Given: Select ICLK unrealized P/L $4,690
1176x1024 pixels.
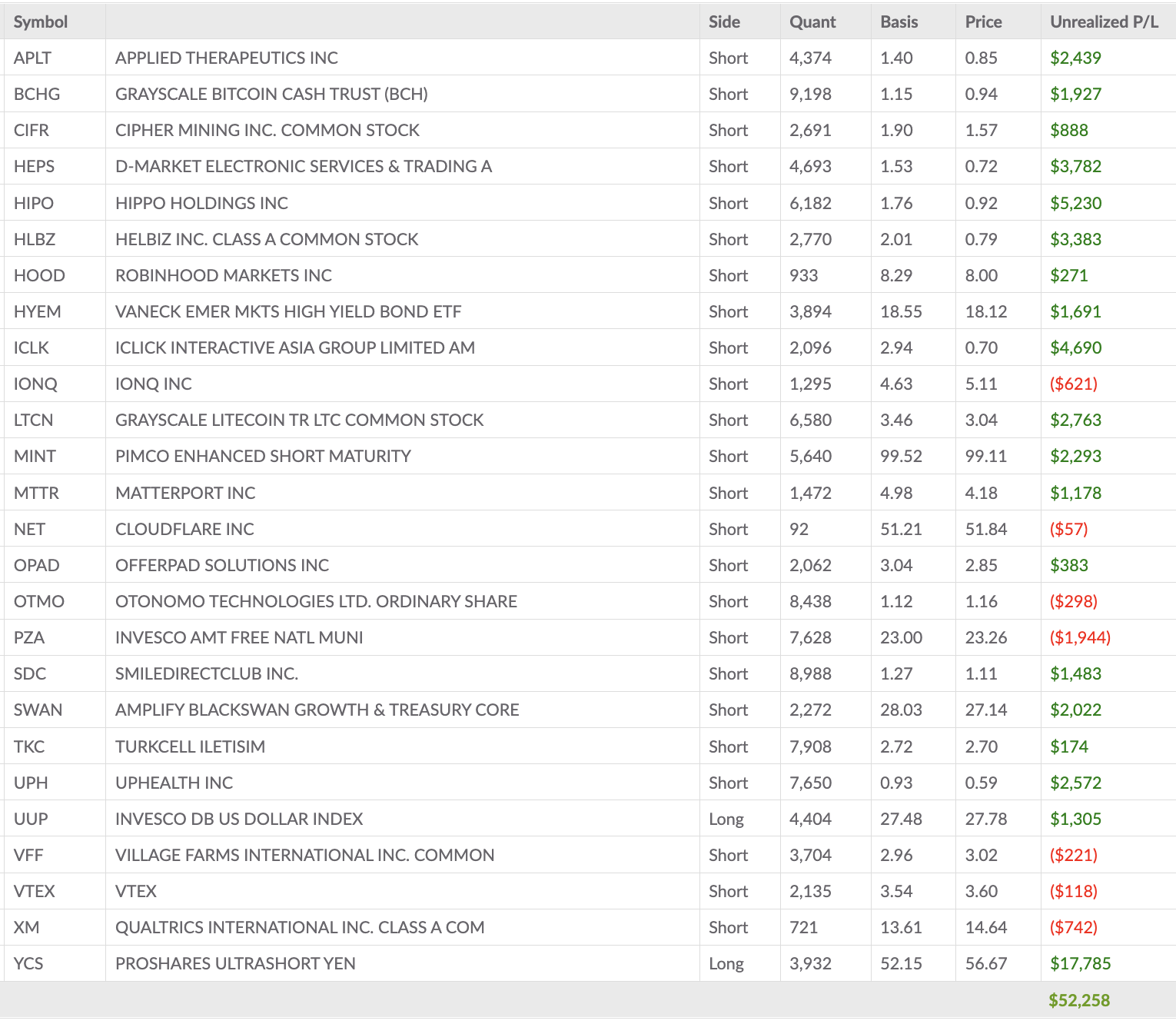Looking at the screenshot, I should tap(1076, 347).
